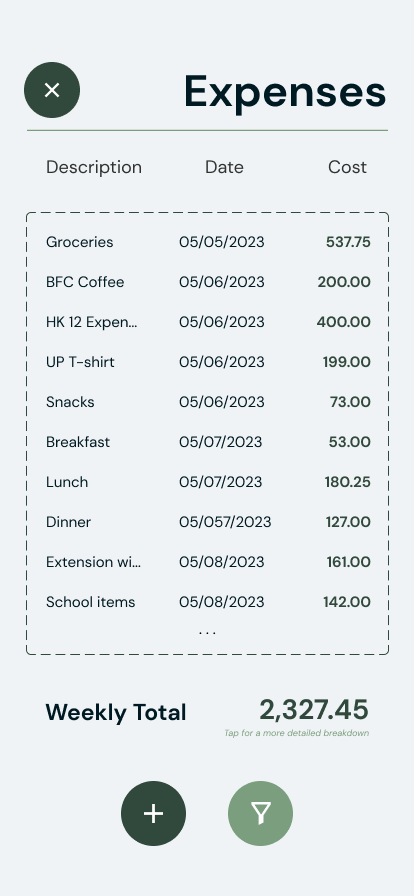
Task: Expand more entries via the ellipsis
Action: (x=207, y=633)
